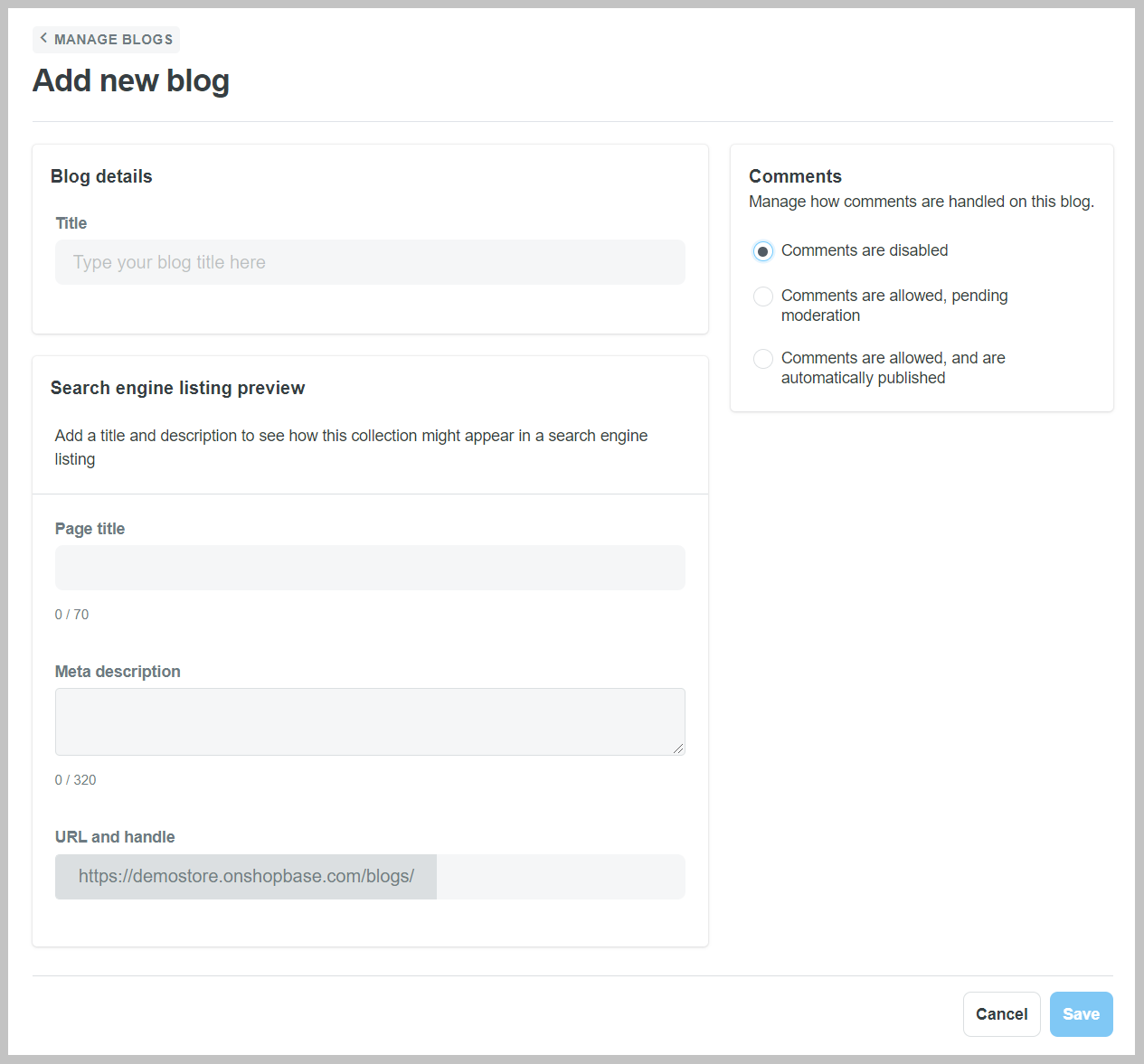Go back via the MANAGE BLOGS link
Image resolution: width=1144 pixels, height=1064 pixels.
(113, 40)
